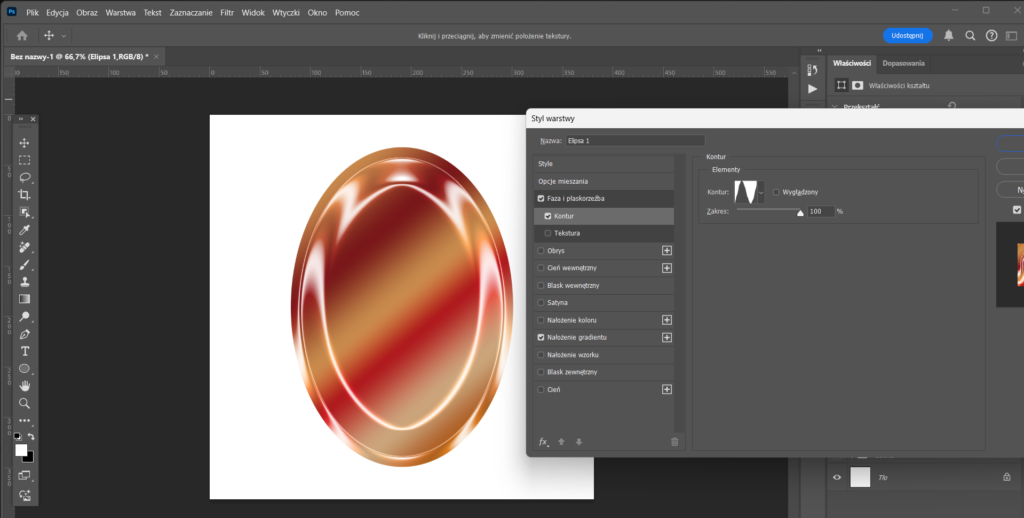
Task: Select the Zoom tool
Action: point(24,403)
